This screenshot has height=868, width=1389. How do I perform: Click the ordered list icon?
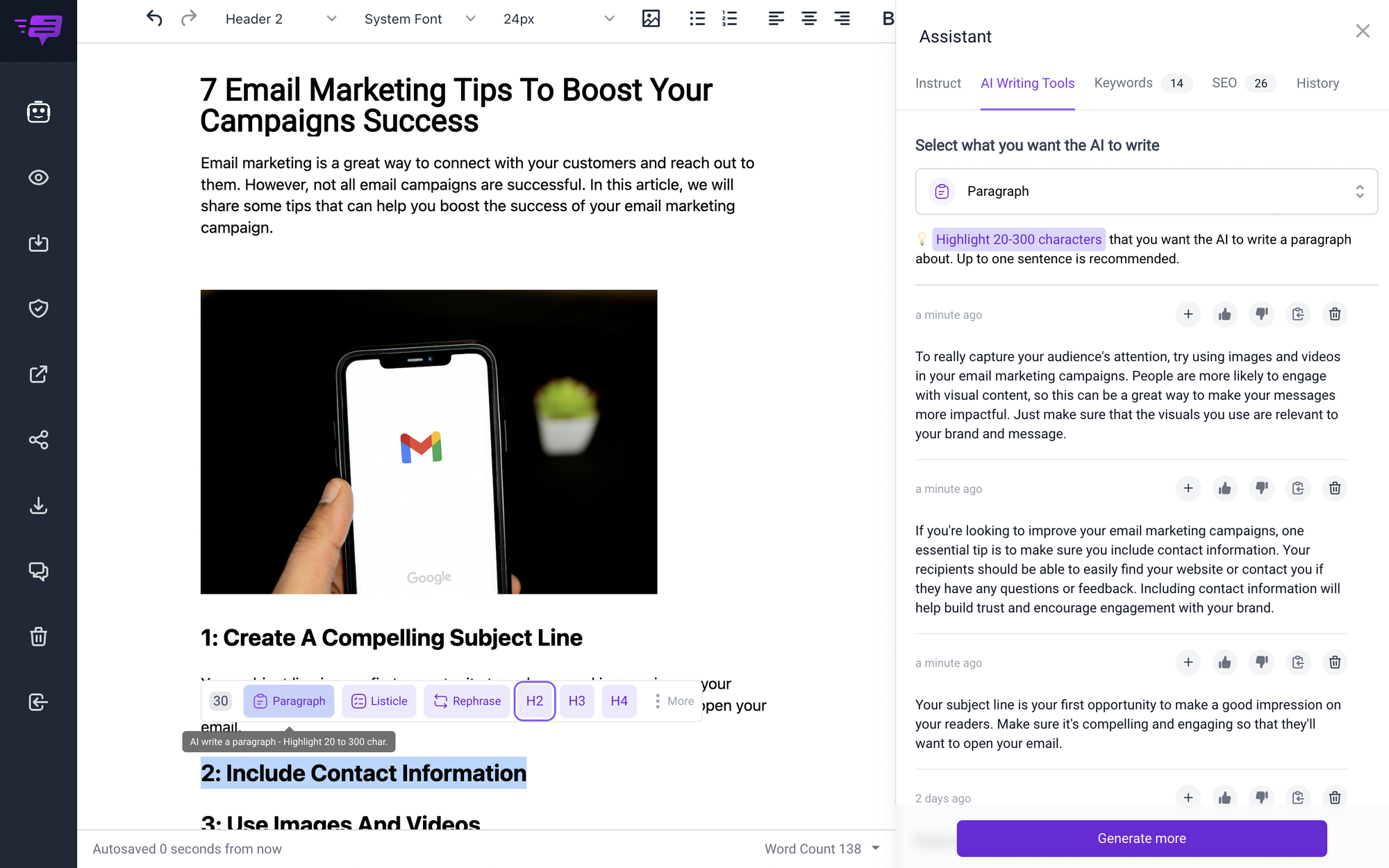click(x=730, y=18)
